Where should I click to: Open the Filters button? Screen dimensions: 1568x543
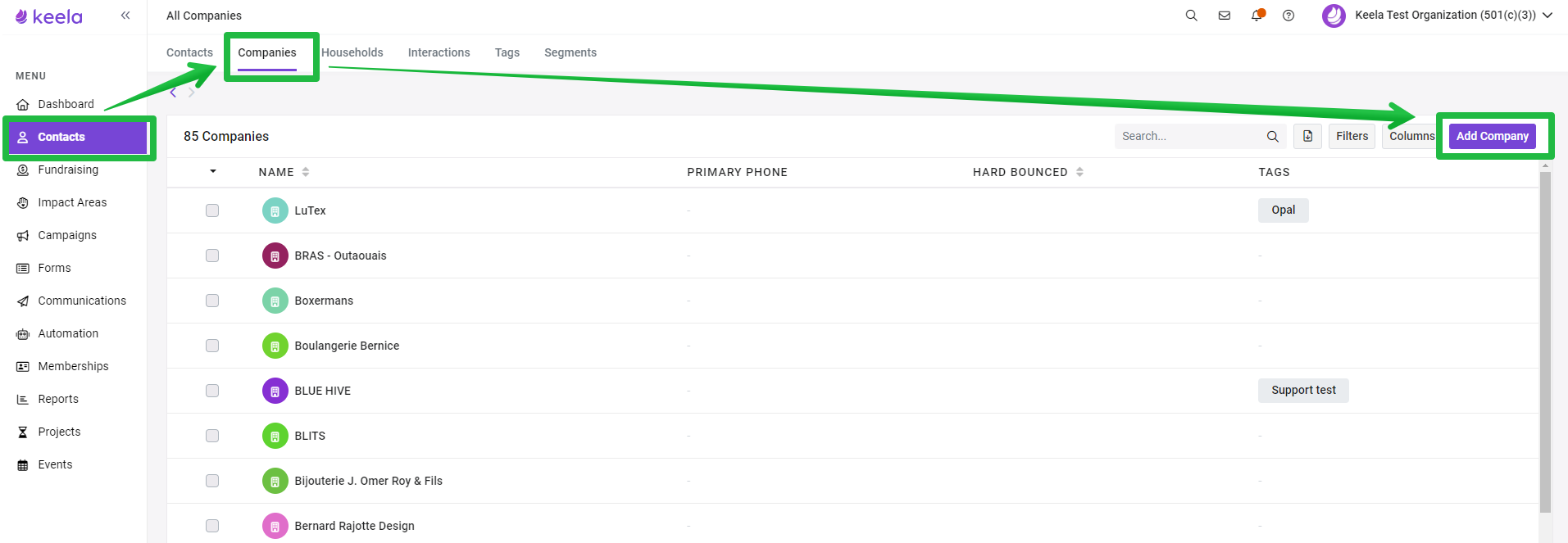pos(1352,137)
